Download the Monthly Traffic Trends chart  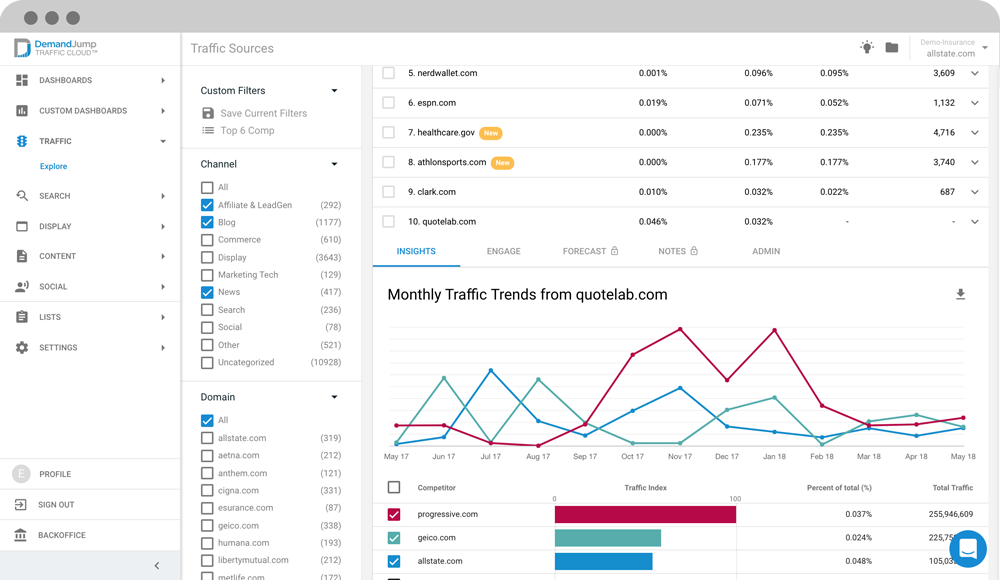click(960, 294)
